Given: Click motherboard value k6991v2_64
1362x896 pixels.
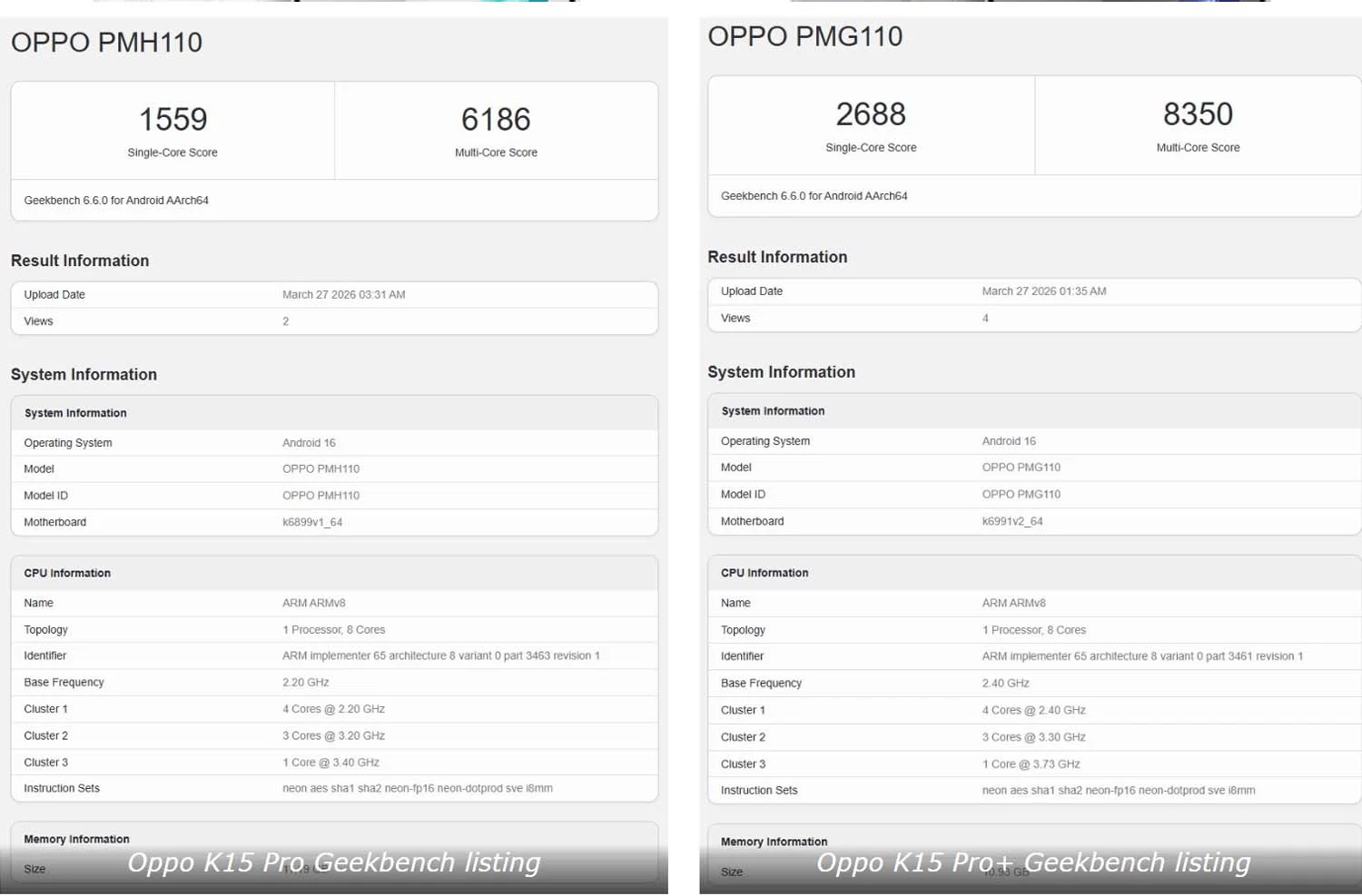Looking at the screenshot, I should point(1012,522).
